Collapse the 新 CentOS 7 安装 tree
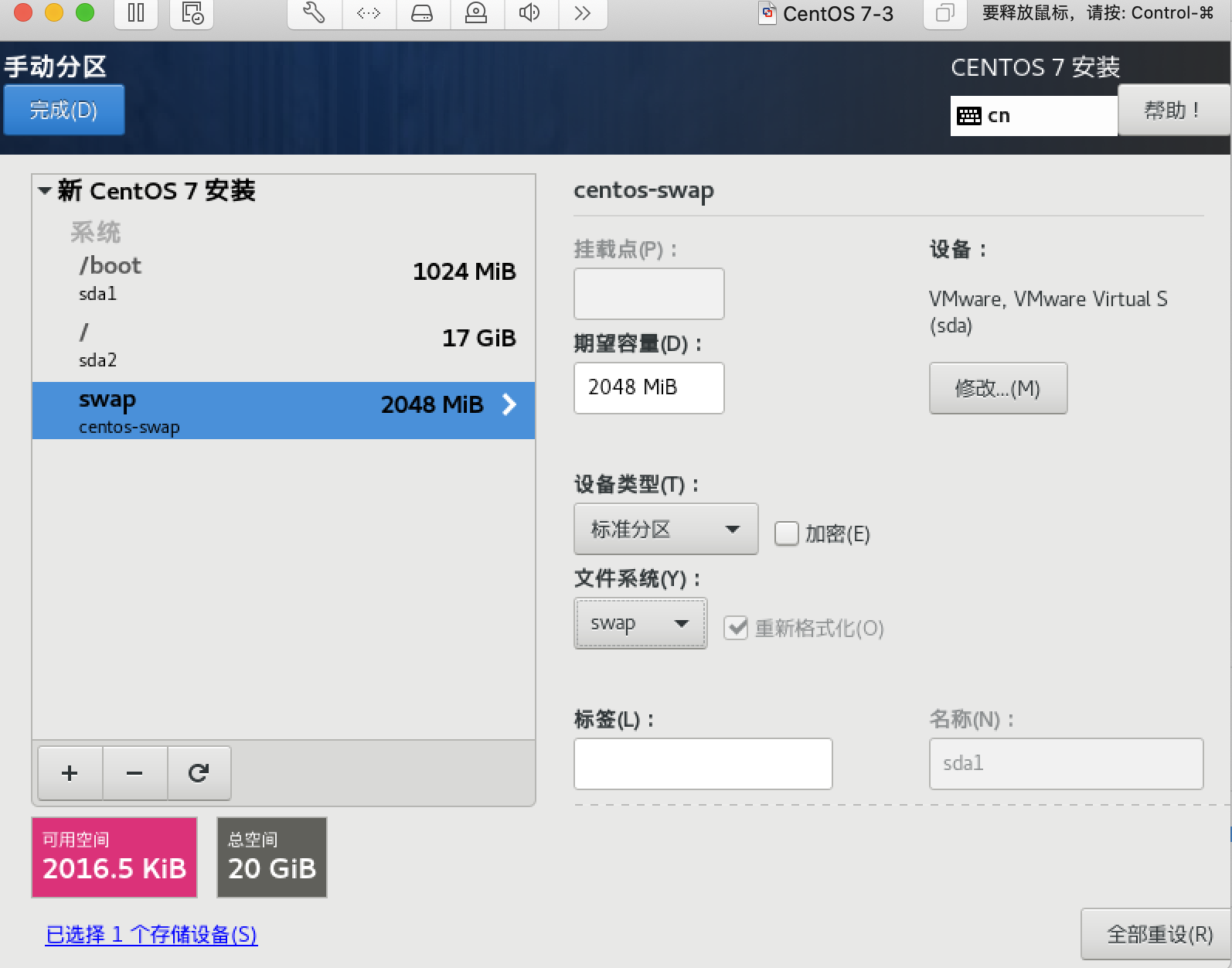 click(x=45, y=190)
